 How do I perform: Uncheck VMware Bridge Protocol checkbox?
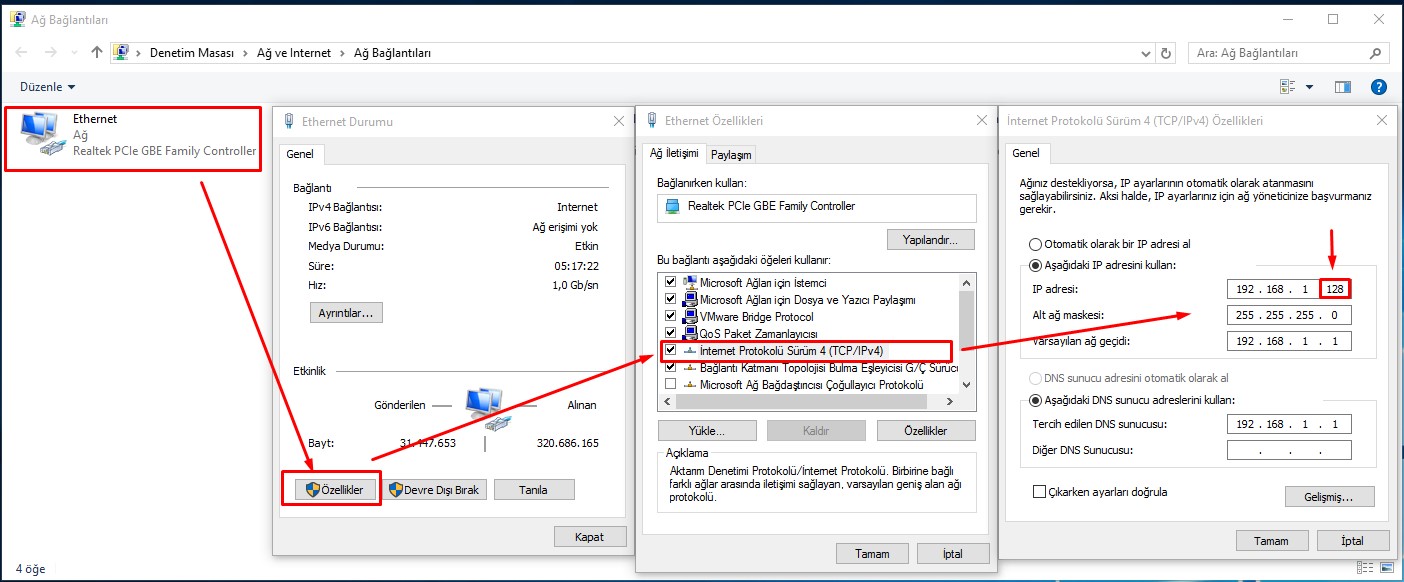(x=671, y=316)
